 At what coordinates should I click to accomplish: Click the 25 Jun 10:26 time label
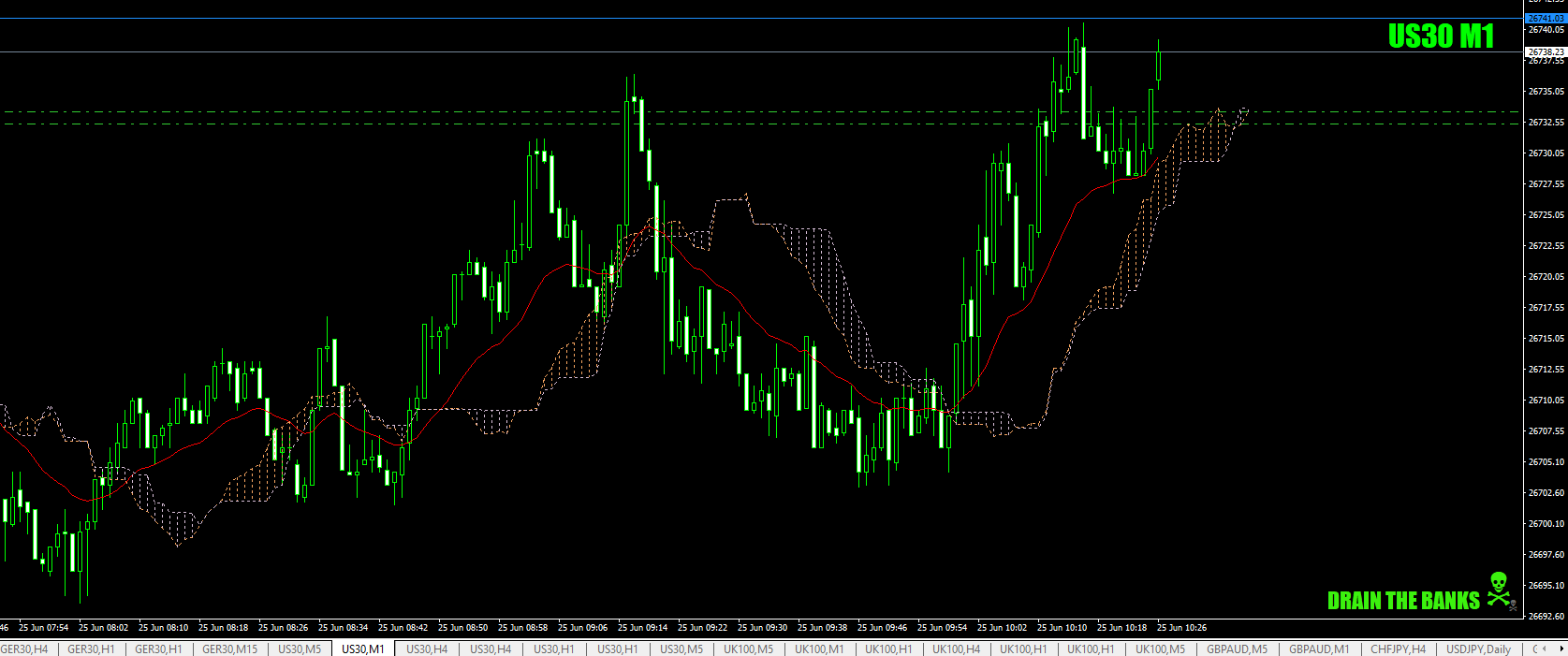pyautogui.click(x=1181, y=628)
